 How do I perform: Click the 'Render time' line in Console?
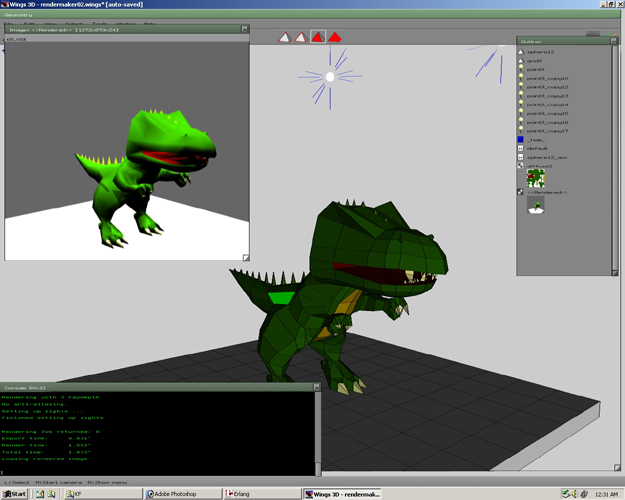pyautogui.click(x=47, y=445)
